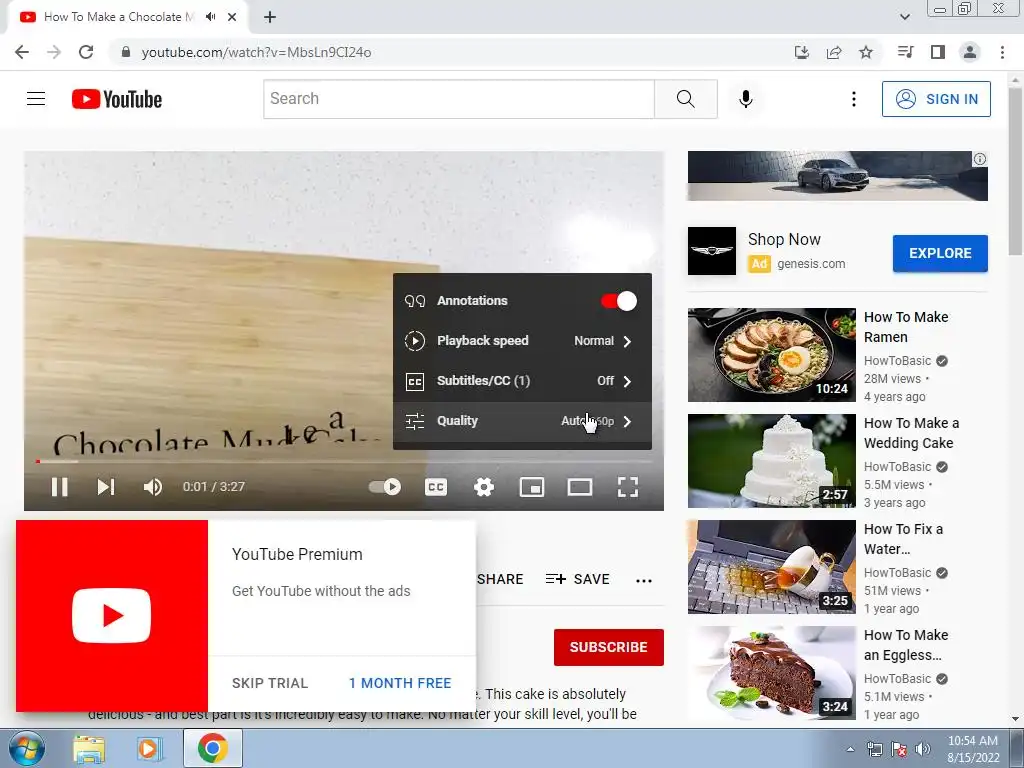Mute tab via speaker icon on tab
This screenshot has height=768, width=1024.
pos(210,17)
